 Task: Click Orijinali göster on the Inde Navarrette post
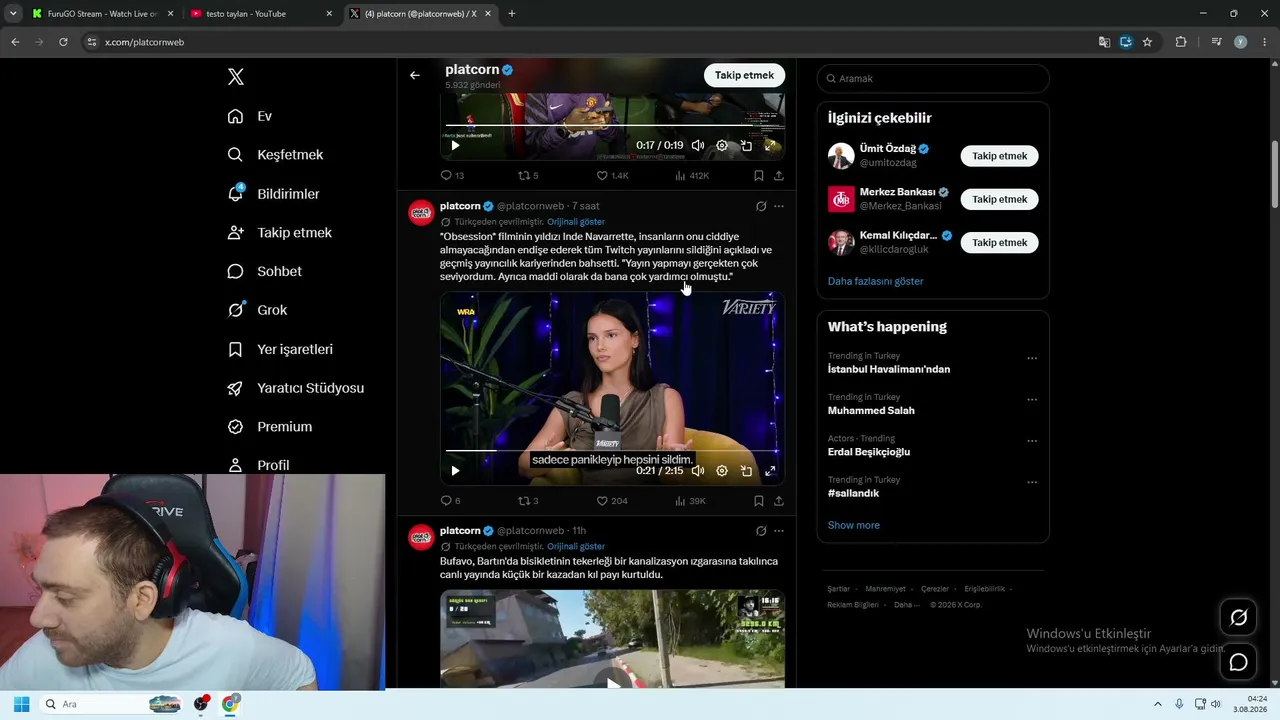tap(576, 222)
